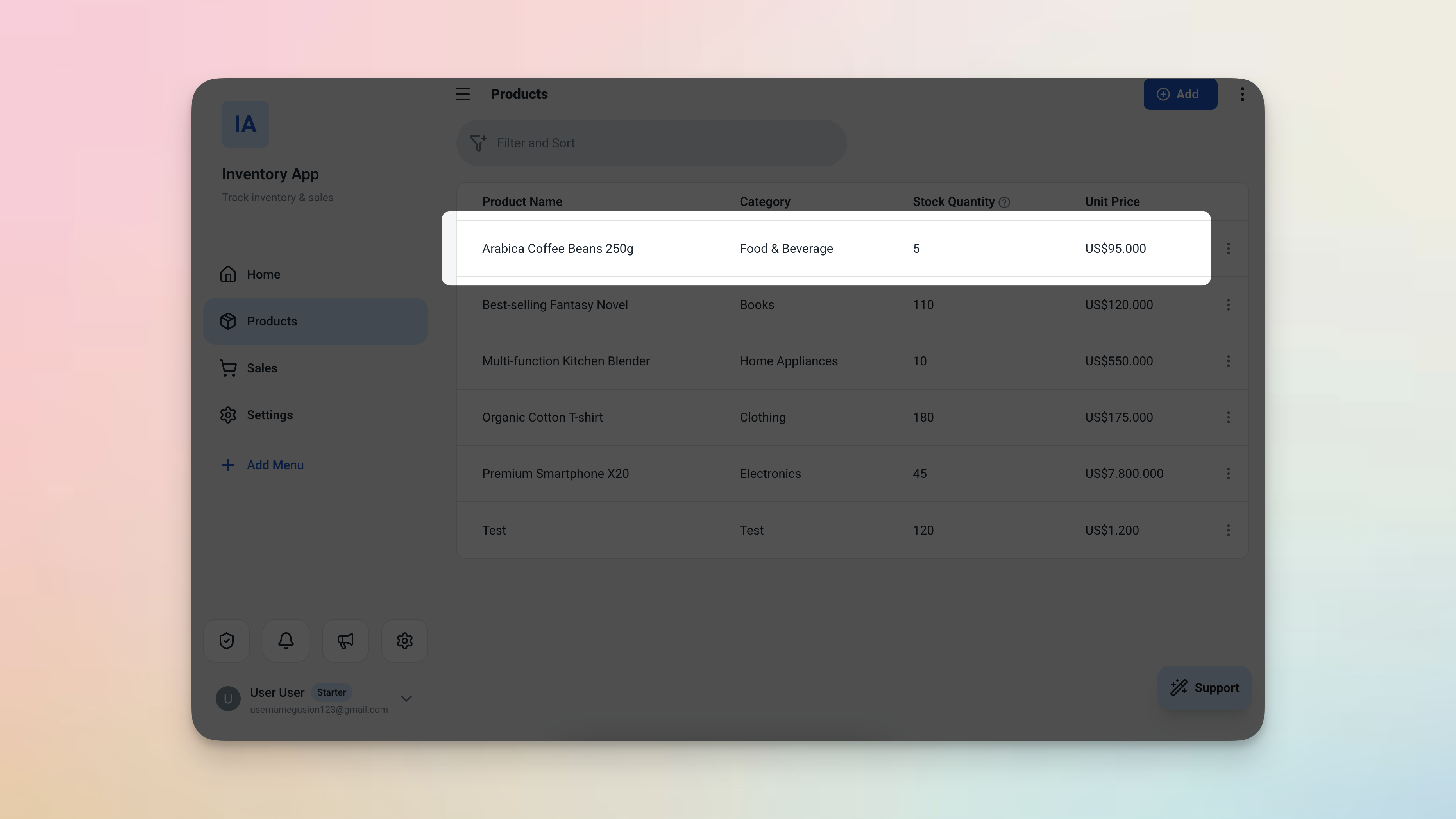1456x819 pixels.
Task: Open row menu for Premium Smartphone X20
Action: tap(1228, 474)
